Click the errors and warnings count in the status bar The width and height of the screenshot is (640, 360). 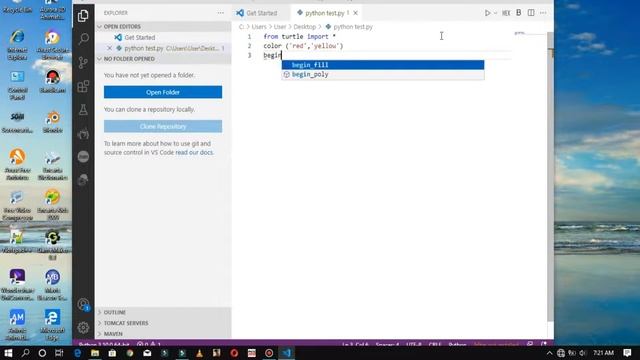pyautogui.click(x=149, y=344)
